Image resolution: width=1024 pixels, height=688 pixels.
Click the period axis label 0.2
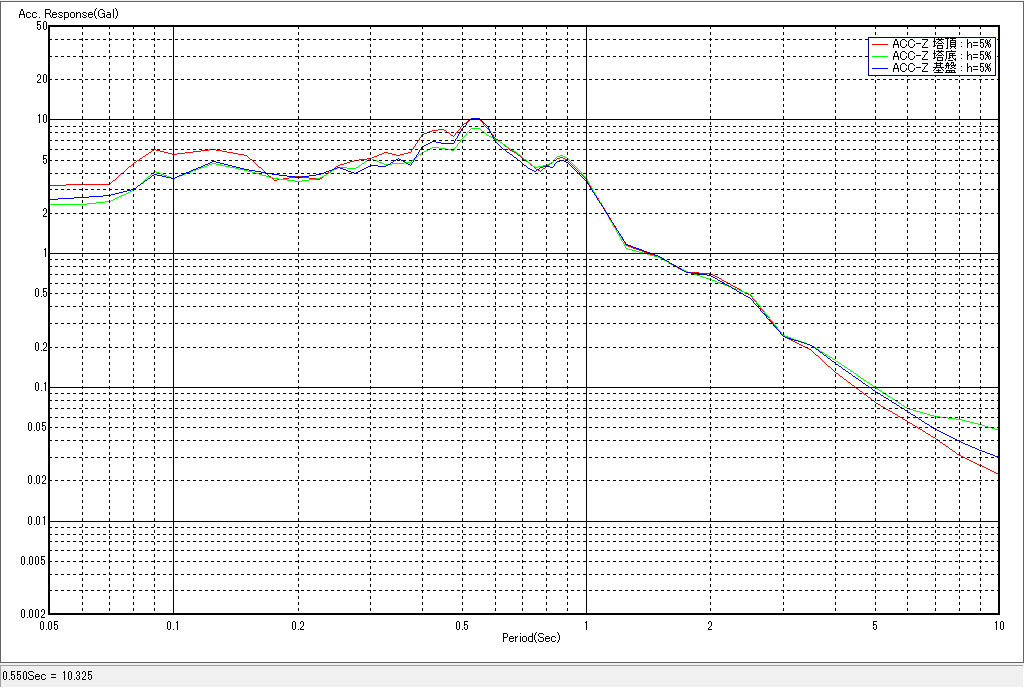pyautogui.click(x=298, y=626)
